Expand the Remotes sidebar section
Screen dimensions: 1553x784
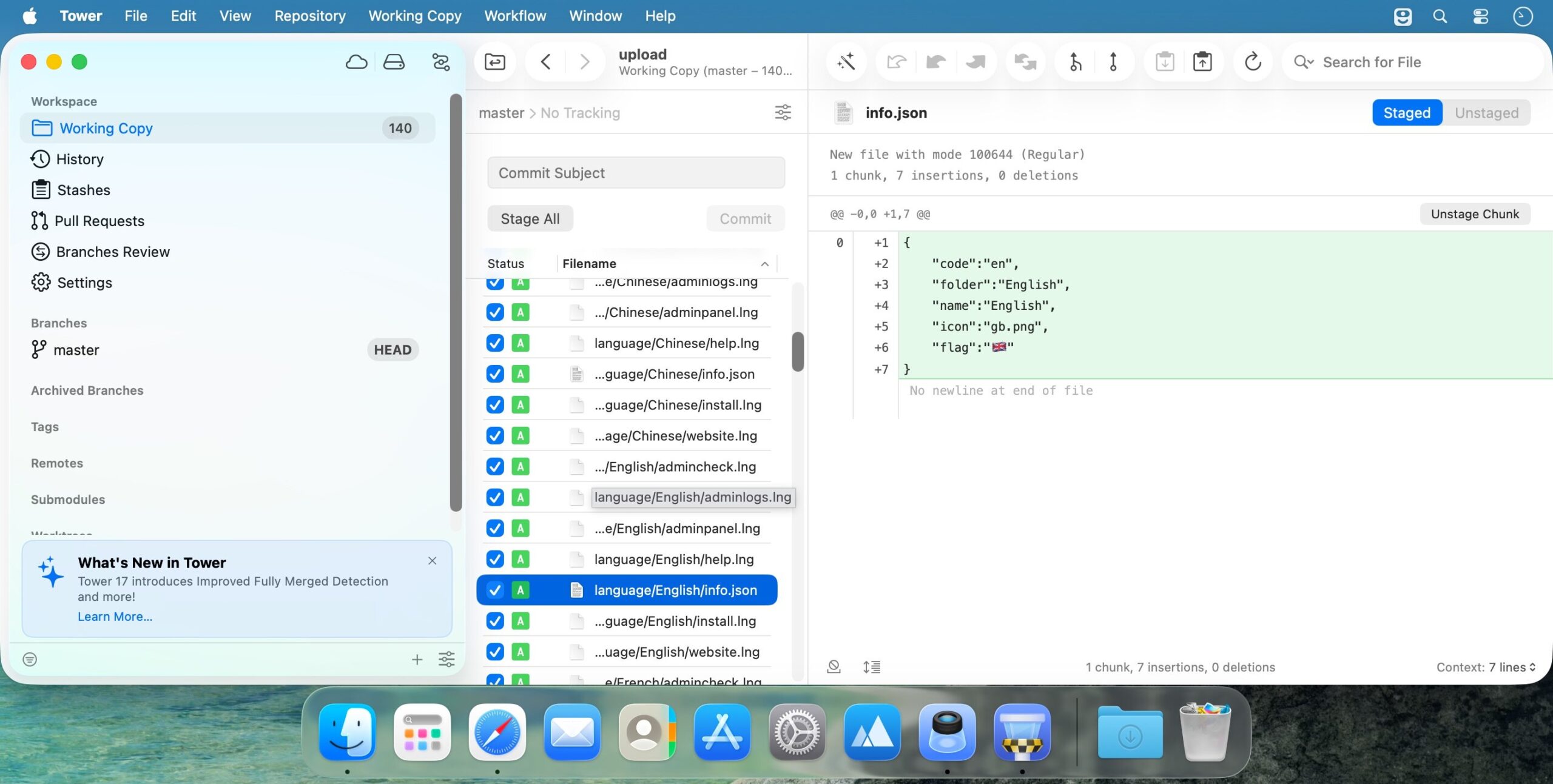(x=57, y=463)
